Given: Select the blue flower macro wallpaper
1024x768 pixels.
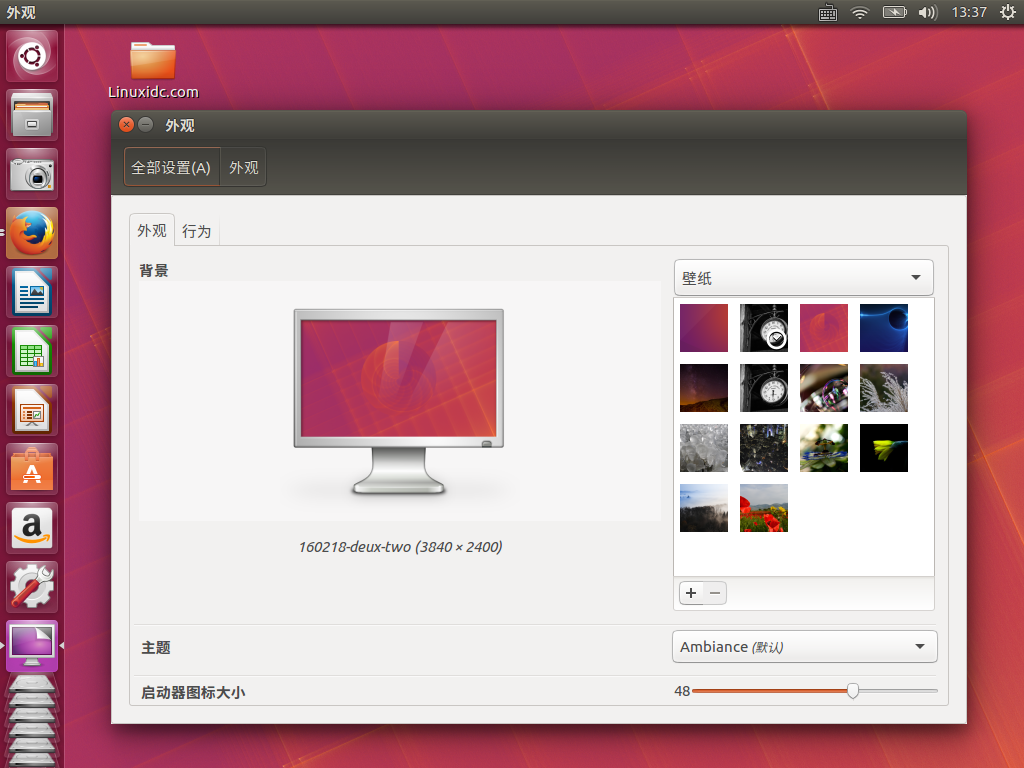Looking at the screenshot, I should point(824,448).
